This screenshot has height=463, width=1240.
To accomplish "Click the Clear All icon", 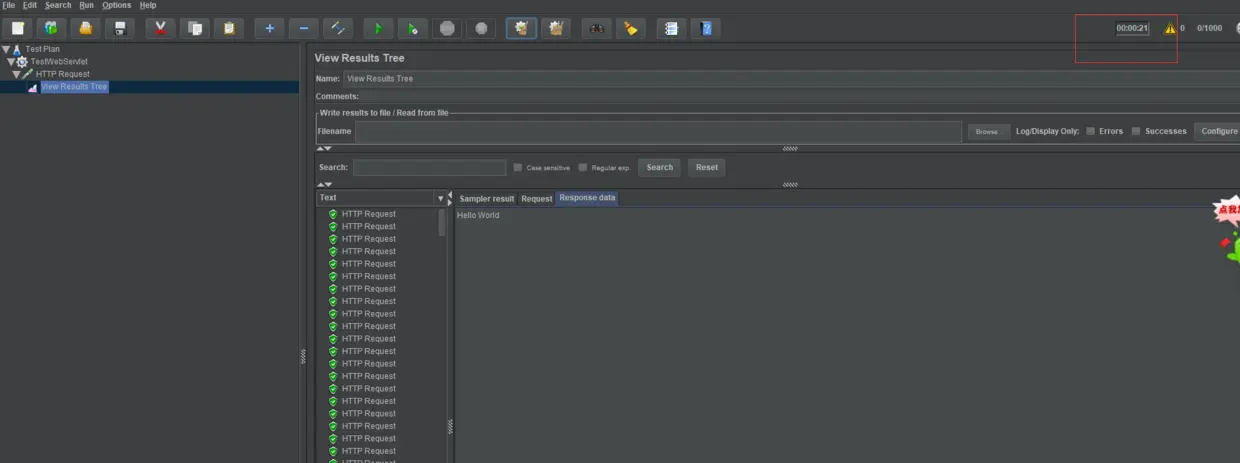I will click(x=556, y=28).
